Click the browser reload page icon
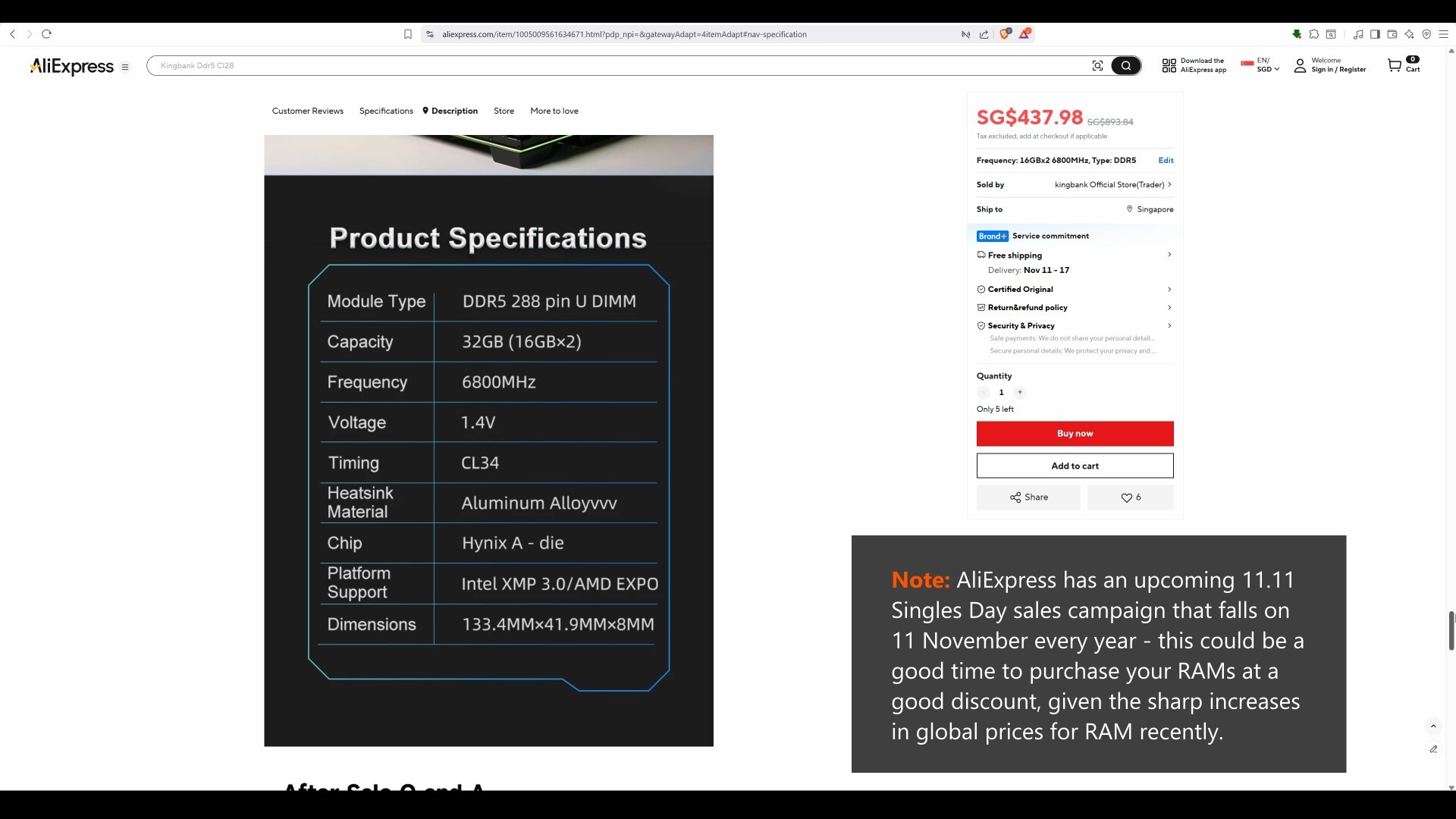The image size is (1456, 819). click(x=46, y=34)
